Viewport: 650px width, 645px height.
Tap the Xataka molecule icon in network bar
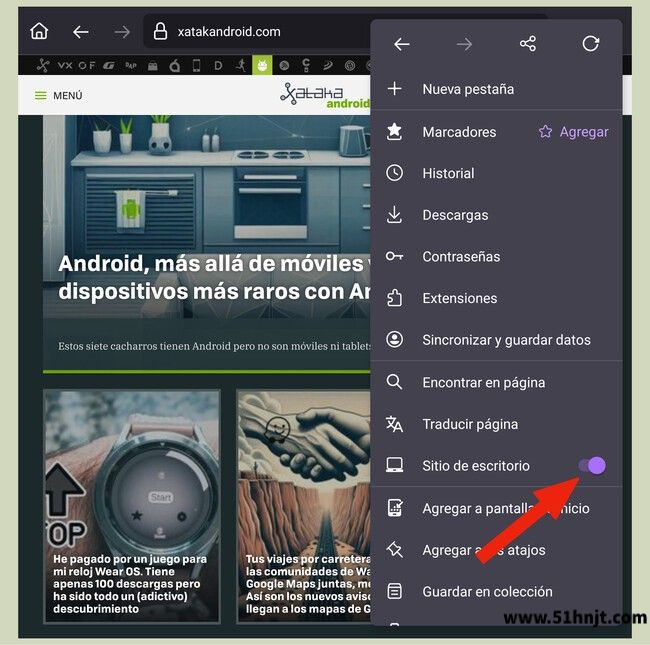[x=43, y=65]
